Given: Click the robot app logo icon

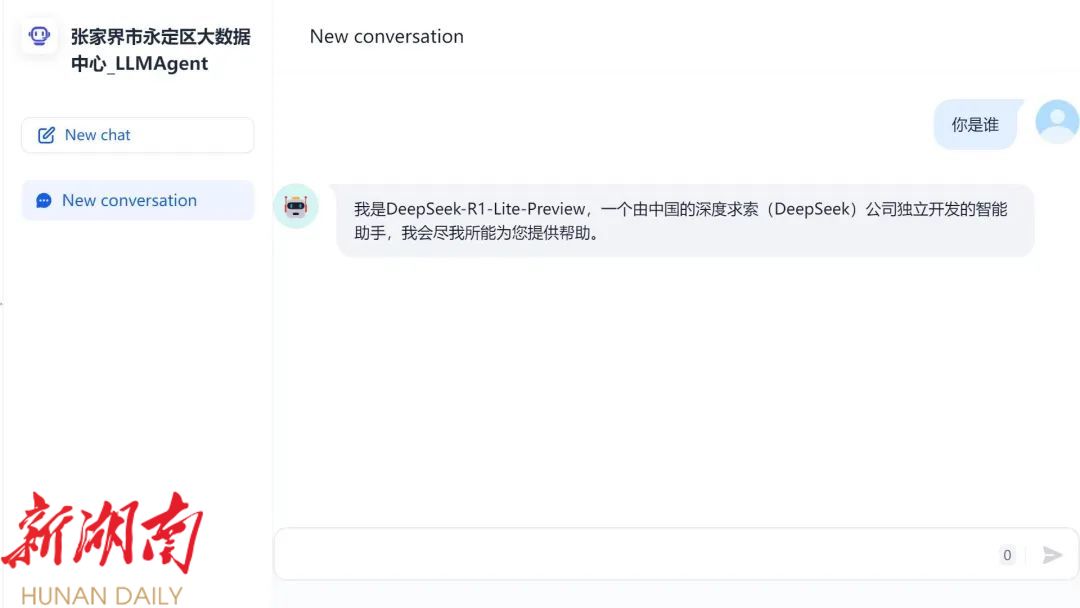Looking at the screenshot, I should point(39,37).
